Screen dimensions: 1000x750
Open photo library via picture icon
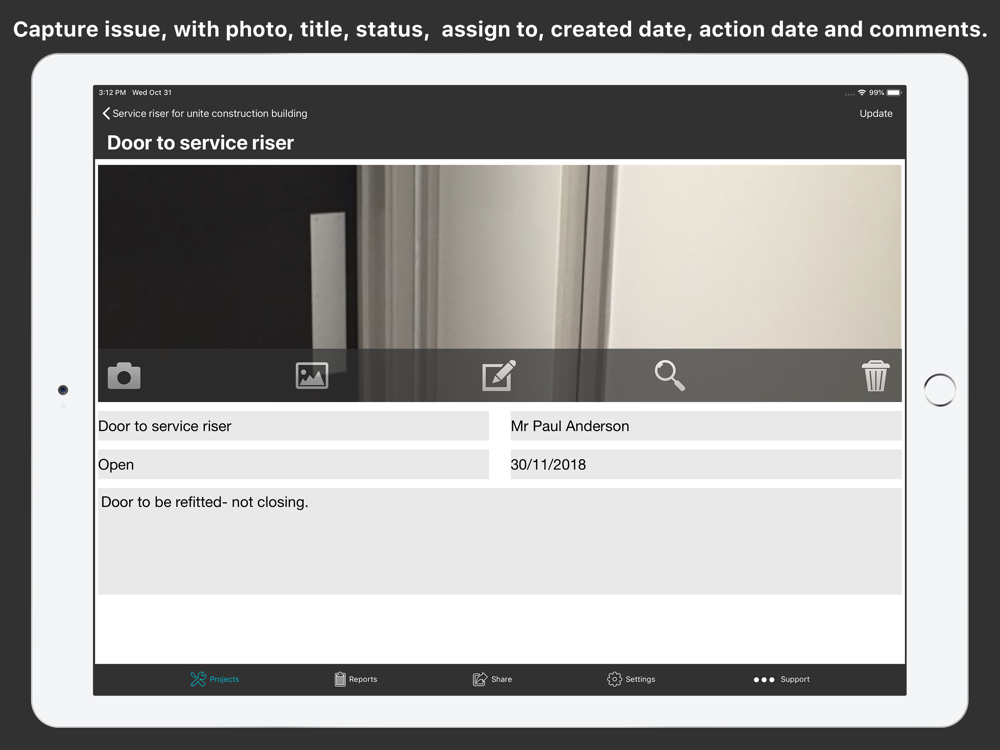click(312, 376)
